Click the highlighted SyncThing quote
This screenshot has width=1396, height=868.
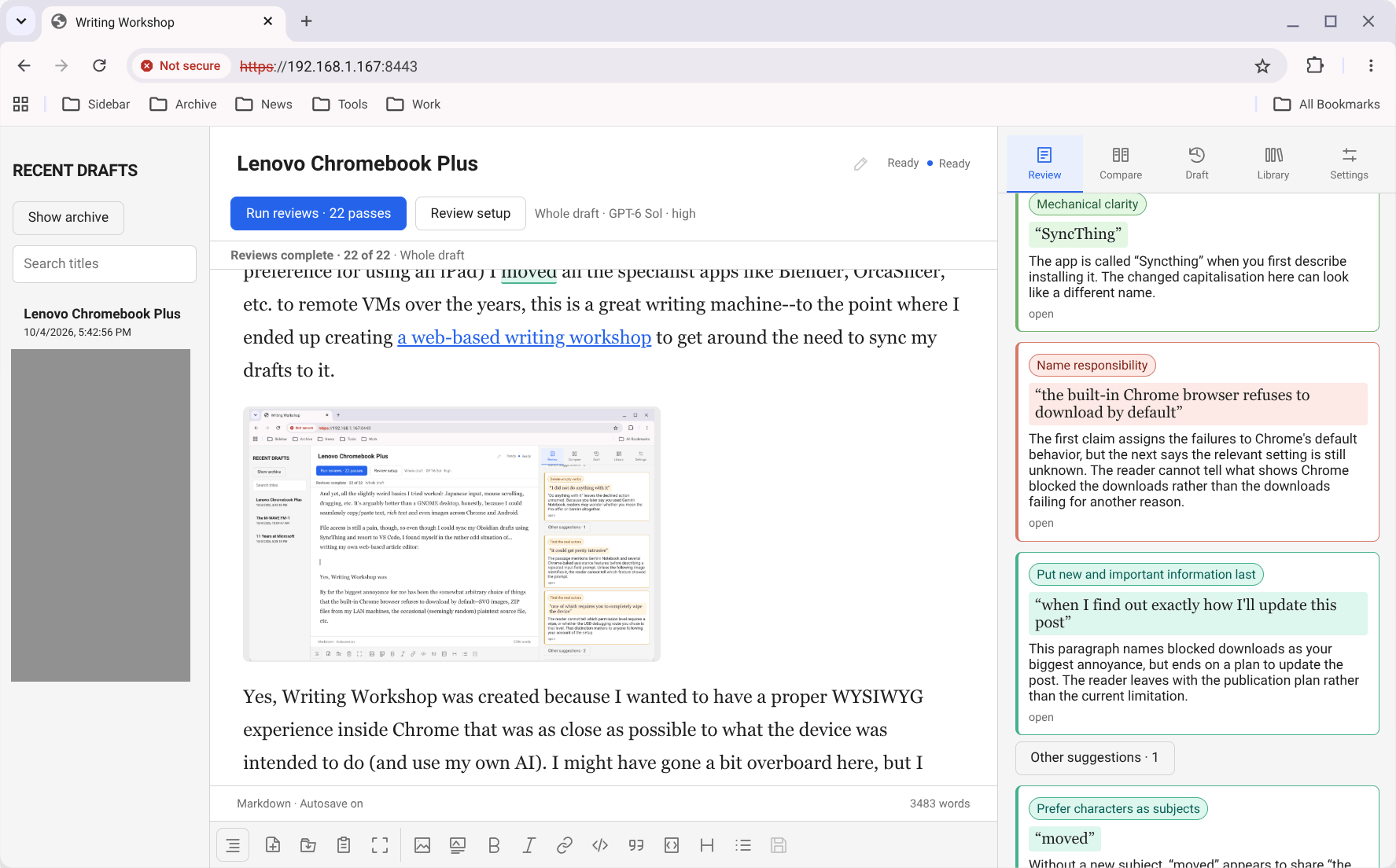(x=1078, y=234)
